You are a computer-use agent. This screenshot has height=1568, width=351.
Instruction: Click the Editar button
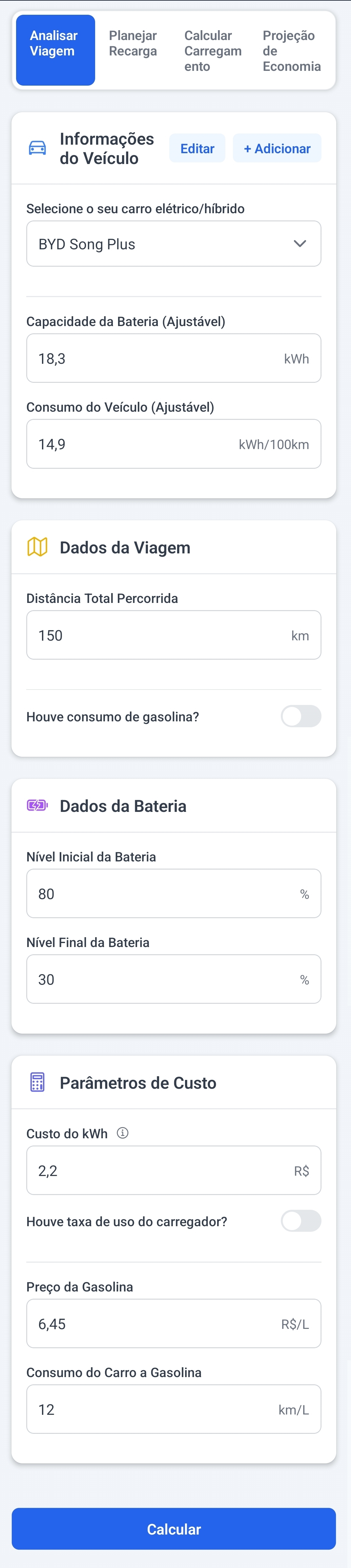[x=197, y=148]
